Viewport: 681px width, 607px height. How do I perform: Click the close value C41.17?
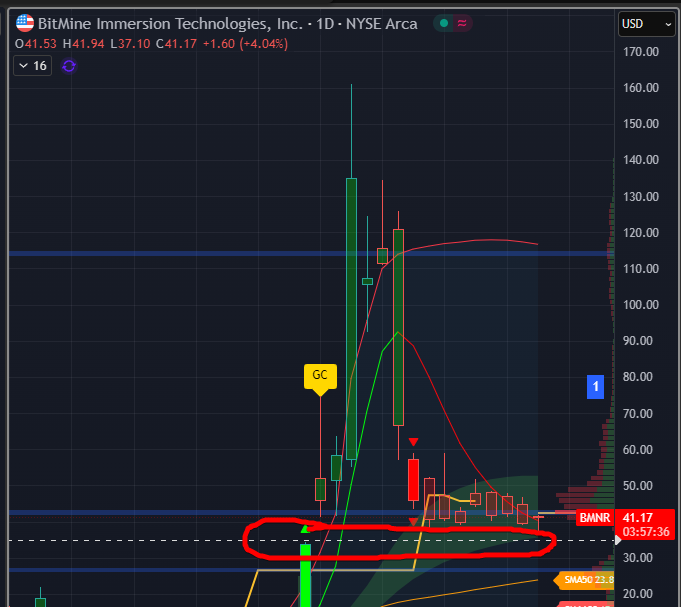tap(176, 44)
